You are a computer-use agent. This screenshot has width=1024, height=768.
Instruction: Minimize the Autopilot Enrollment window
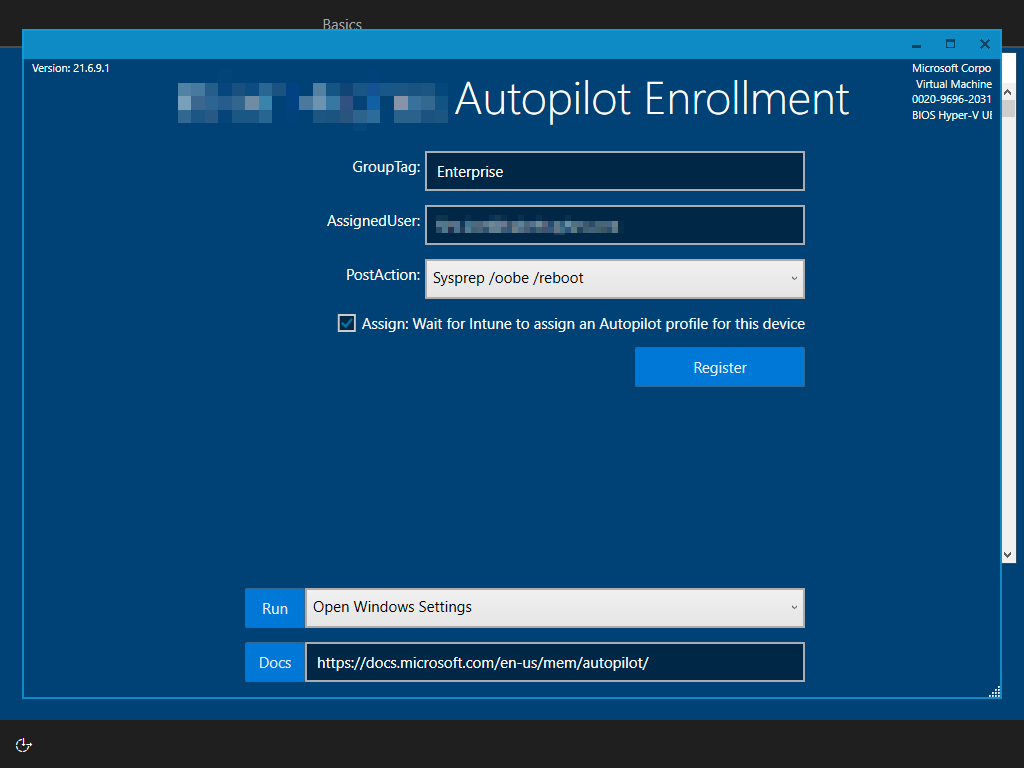click(917, 44)
